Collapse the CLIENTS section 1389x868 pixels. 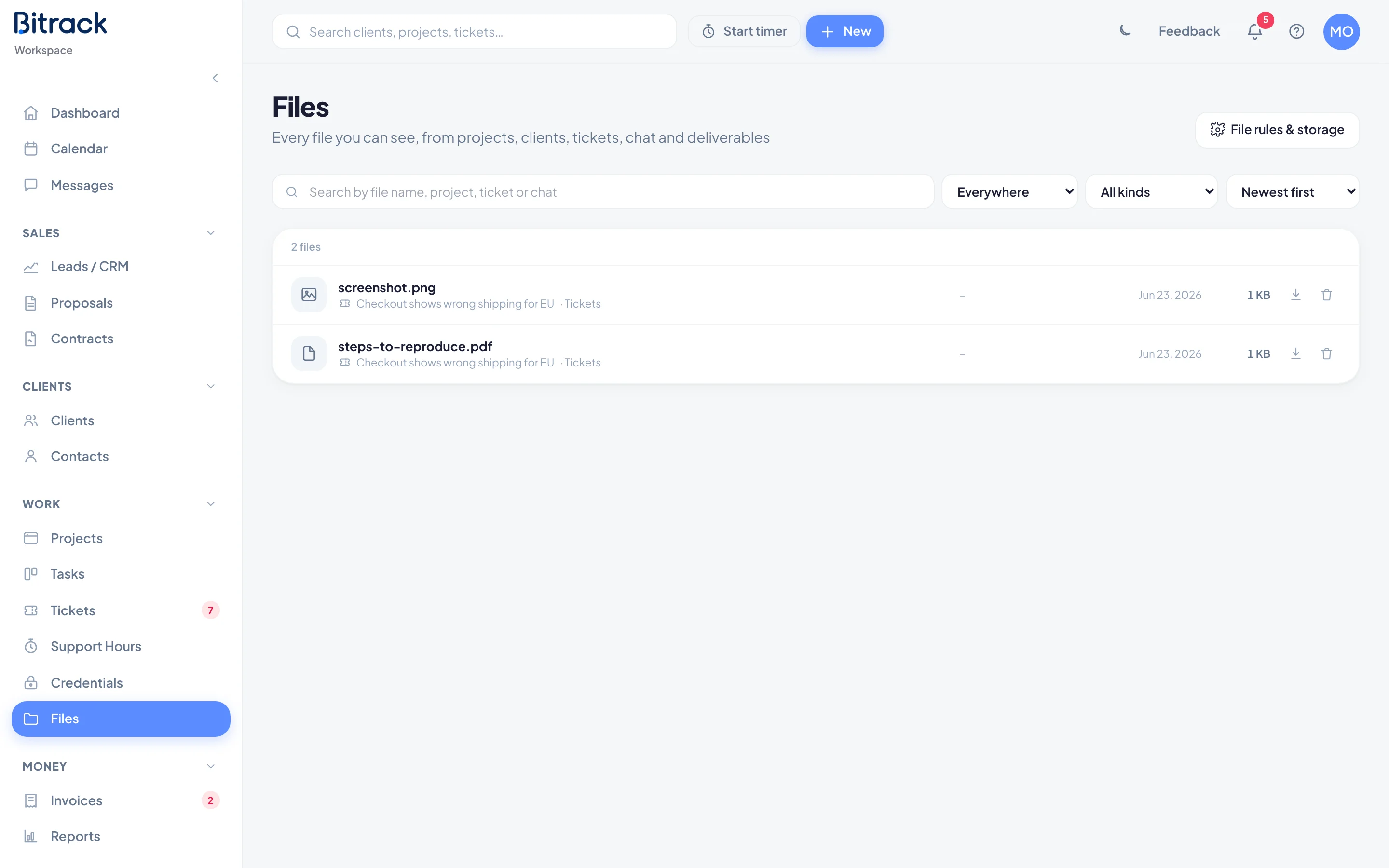tap(211, 386)
